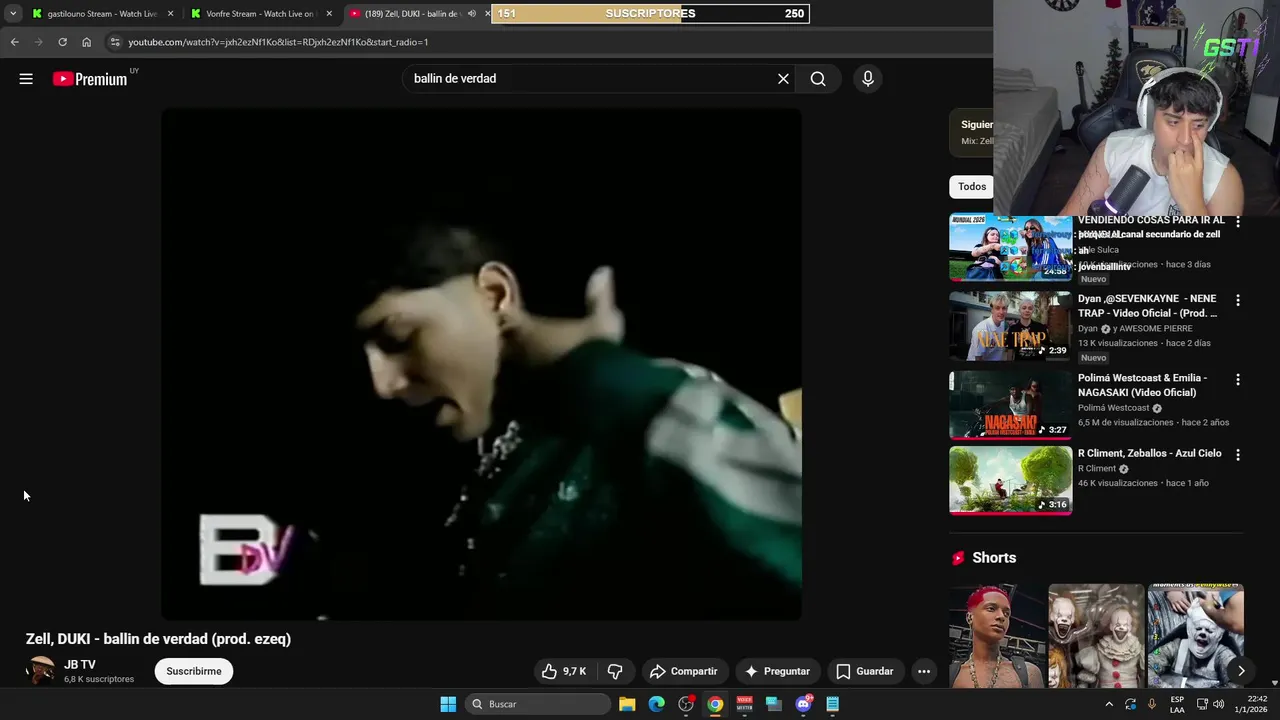This screenshot has width=1280, height=720.
Task: Dislike the video
Action: [615, 671]
